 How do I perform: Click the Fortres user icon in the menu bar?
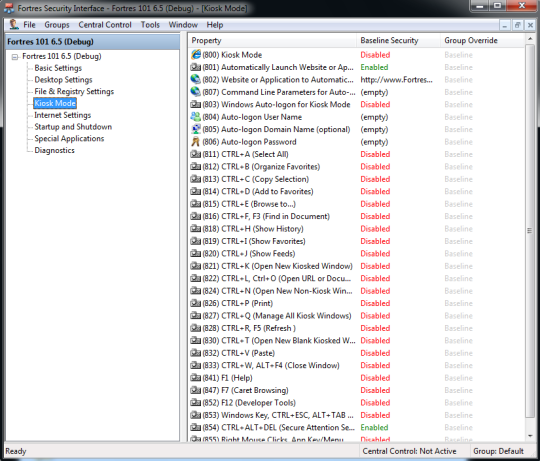click(x=14, y=24)
